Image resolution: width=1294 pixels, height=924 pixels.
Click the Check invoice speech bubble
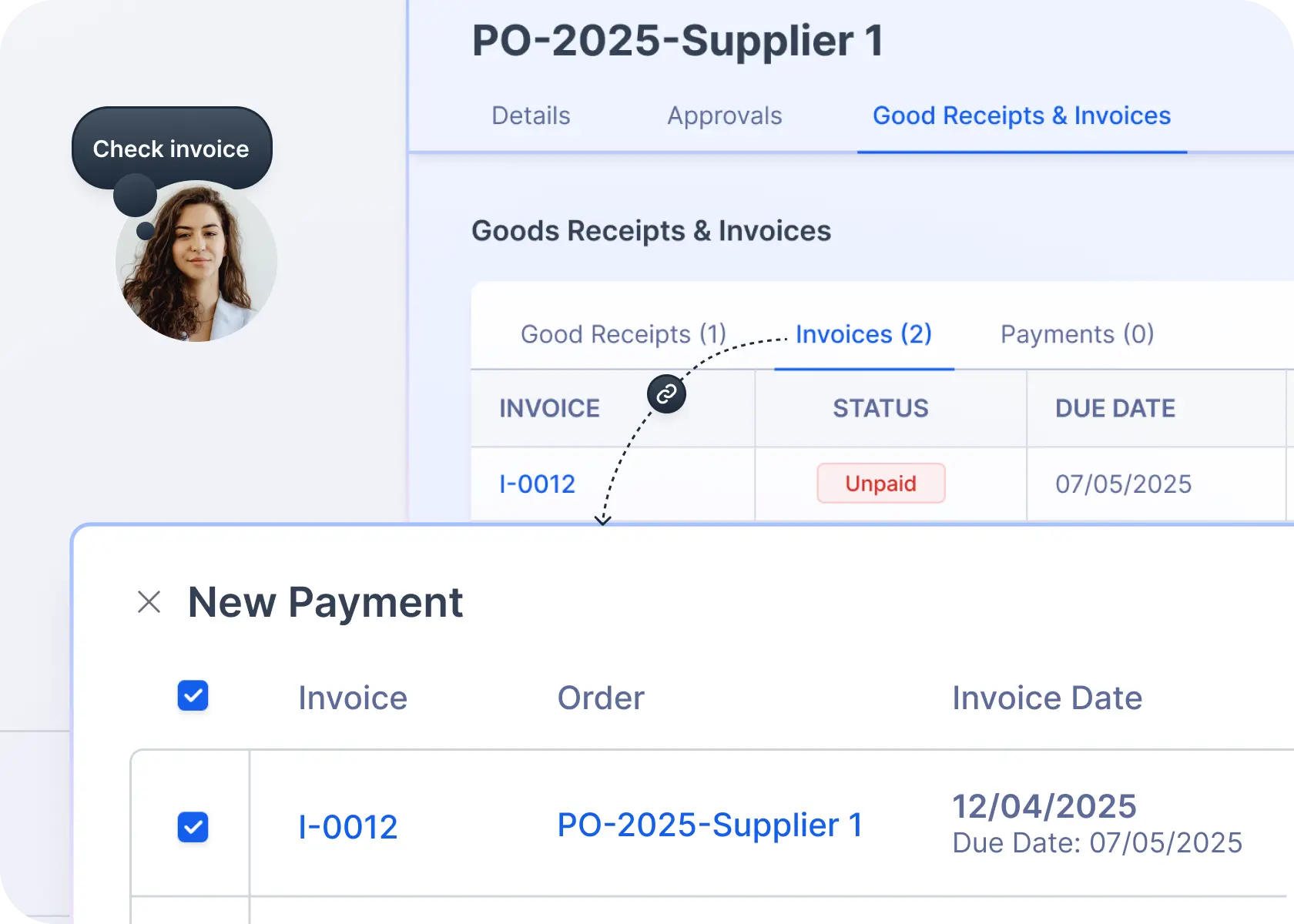coord(171,149)
